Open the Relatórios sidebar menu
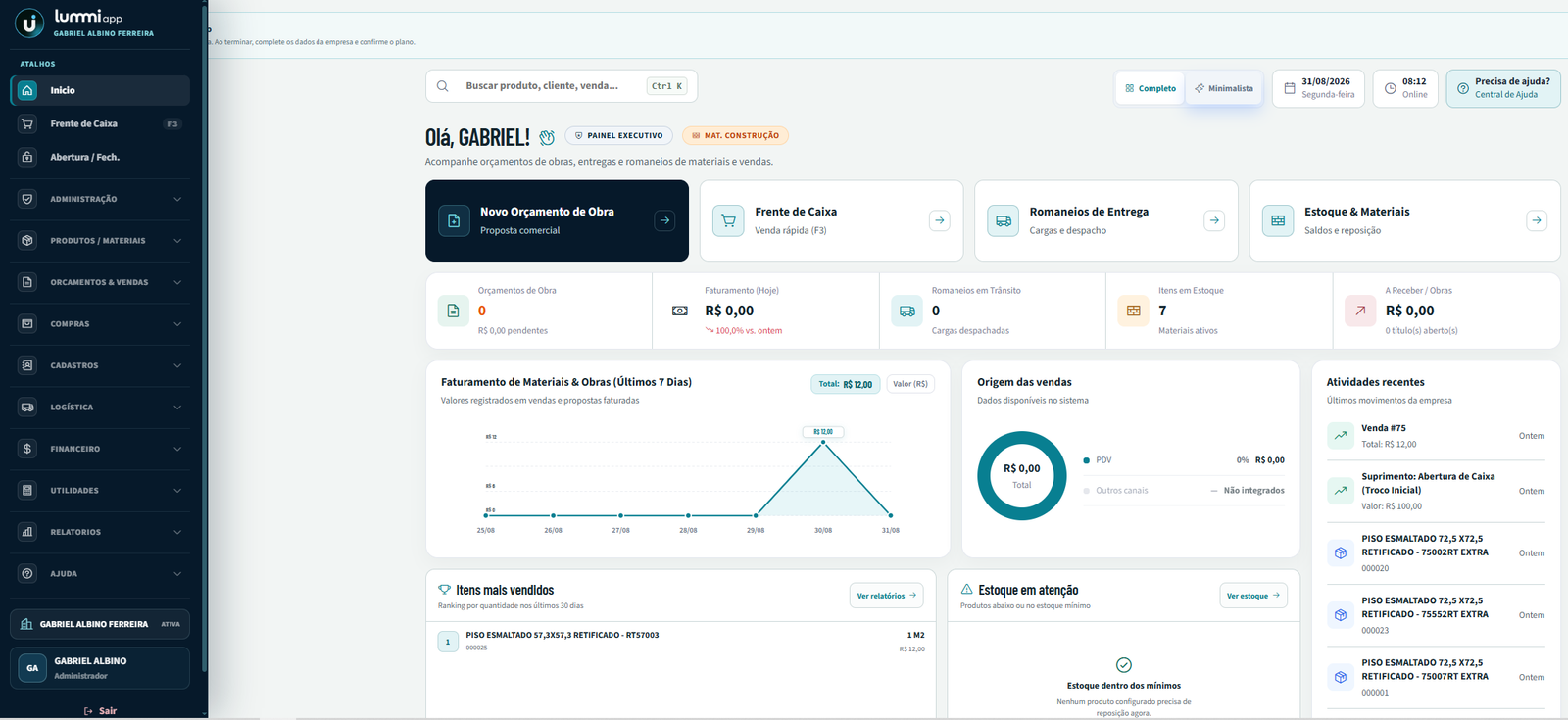This screenshot has width=1568, height=720. pyautogui.click(x=100, y=532)
